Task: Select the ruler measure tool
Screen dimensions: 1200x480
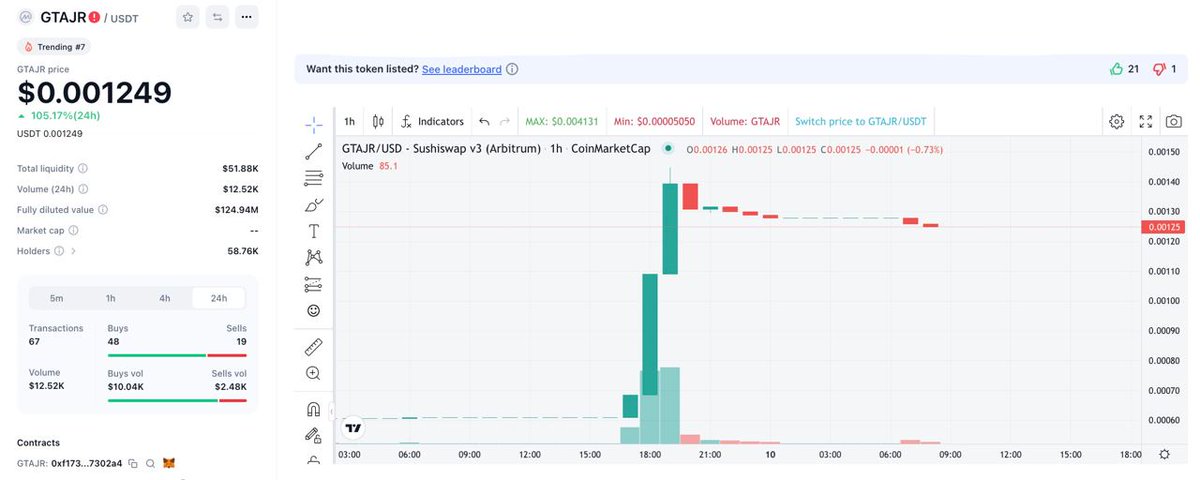Action: tap(314, 347)
